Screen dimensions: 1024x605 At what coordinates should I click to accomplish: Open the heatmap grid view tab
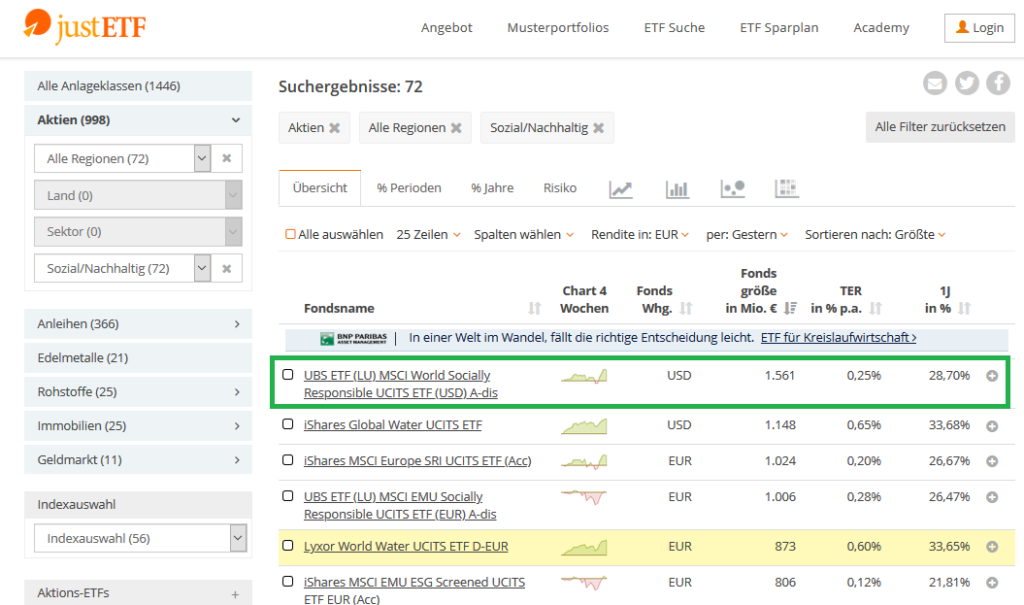pyautogui.click(x=787, y=189)
